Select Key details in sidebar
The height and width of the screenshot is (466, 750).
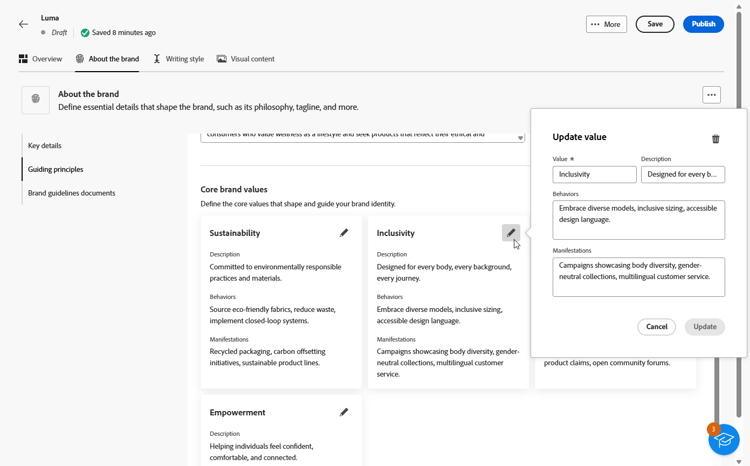tap(45, 146)
